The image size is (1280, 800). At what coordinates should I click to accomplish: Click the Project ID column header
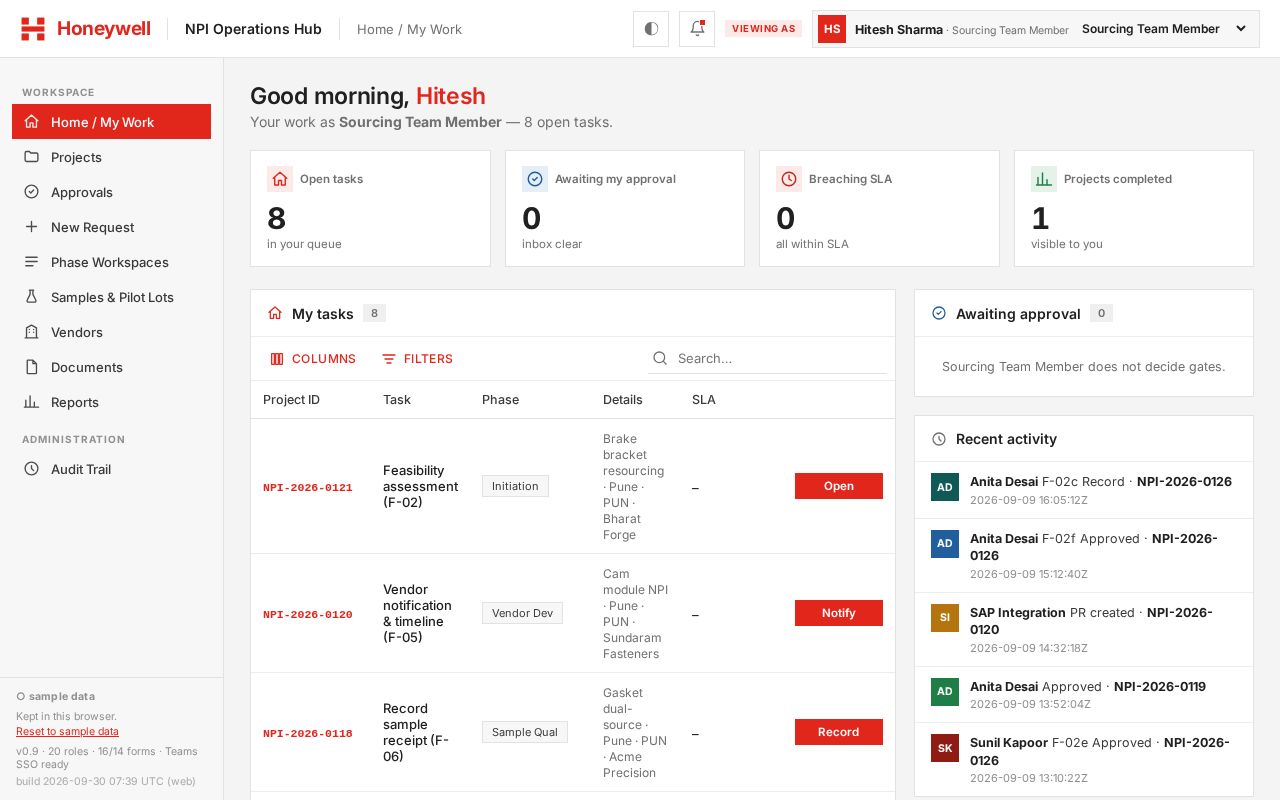[291, 400]
